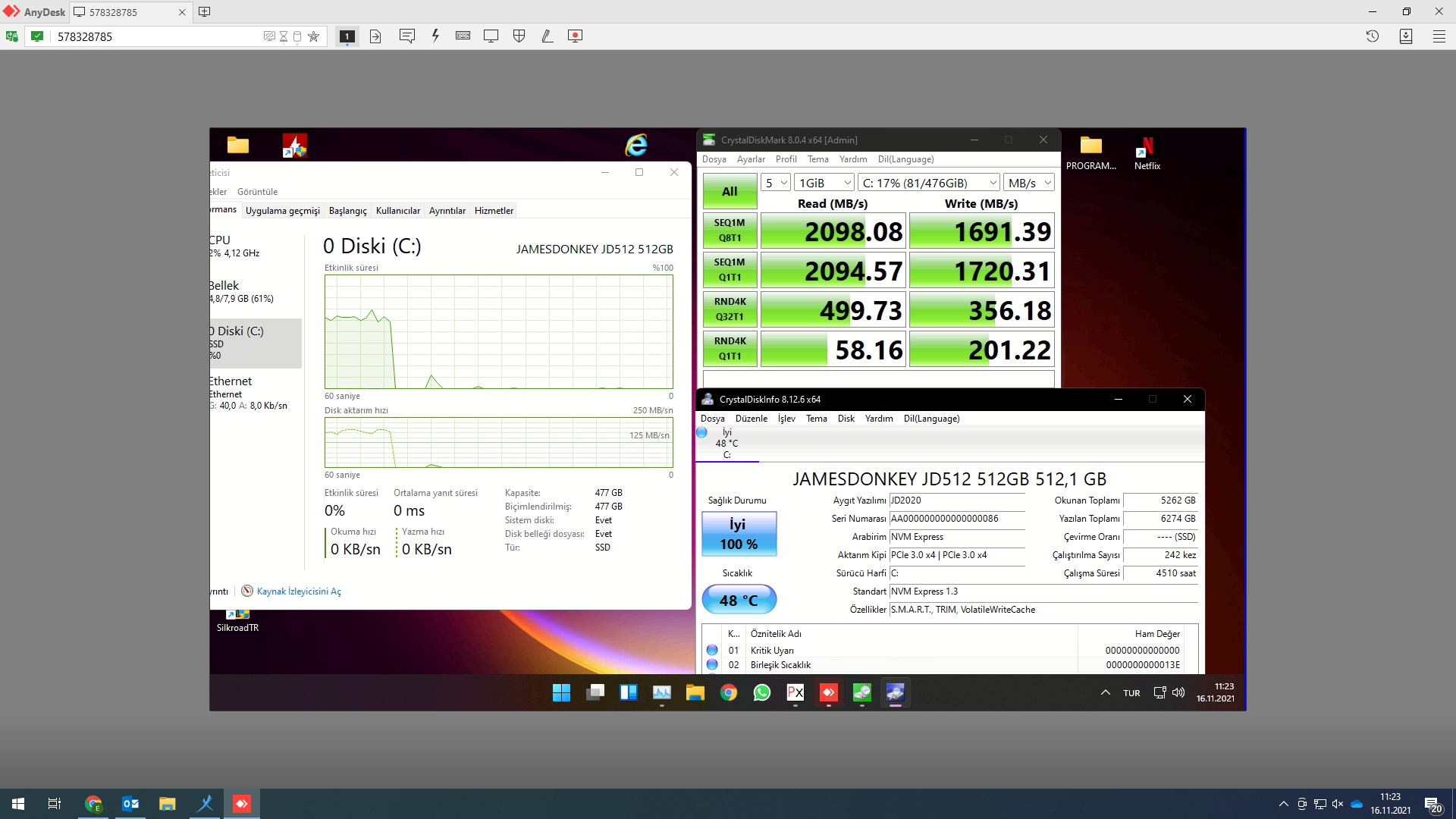
Task: Open the İşlev menu in CrystalDiskInfo
Action: pyautogui.click(x=786, y=419)
